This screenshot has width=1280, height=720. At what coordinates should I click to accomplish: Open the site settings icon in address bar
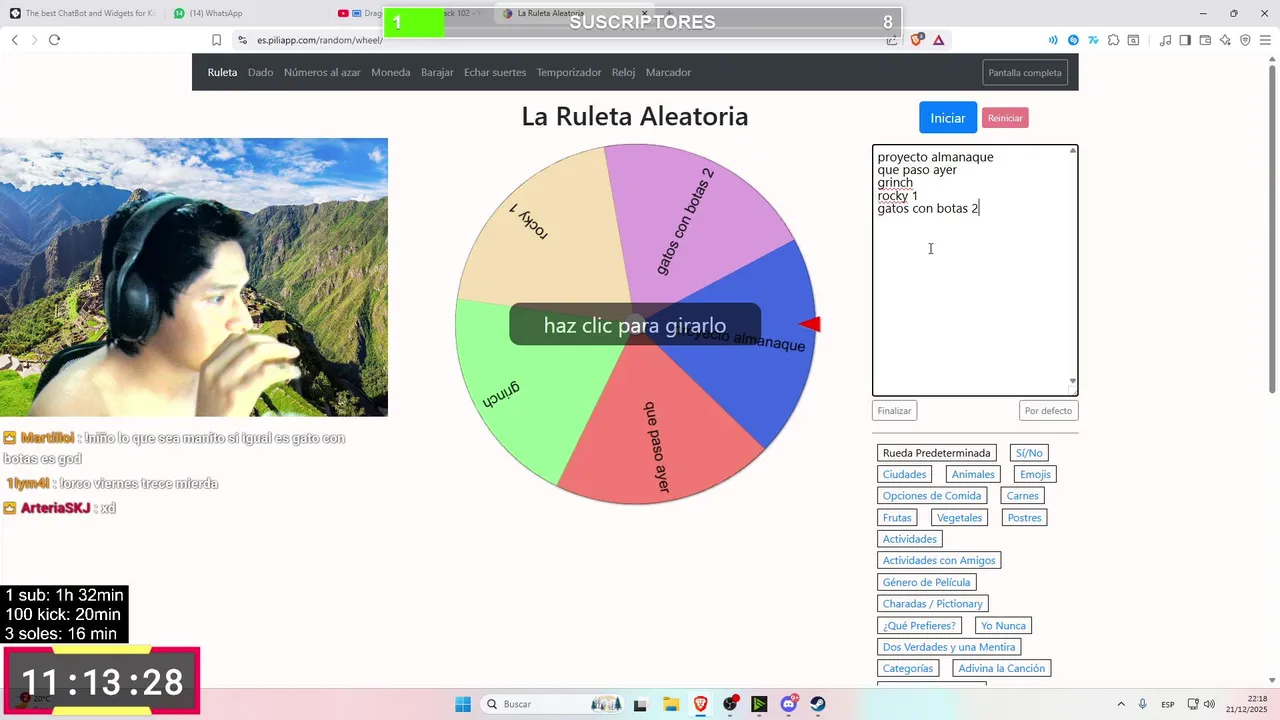click(242, 40)
